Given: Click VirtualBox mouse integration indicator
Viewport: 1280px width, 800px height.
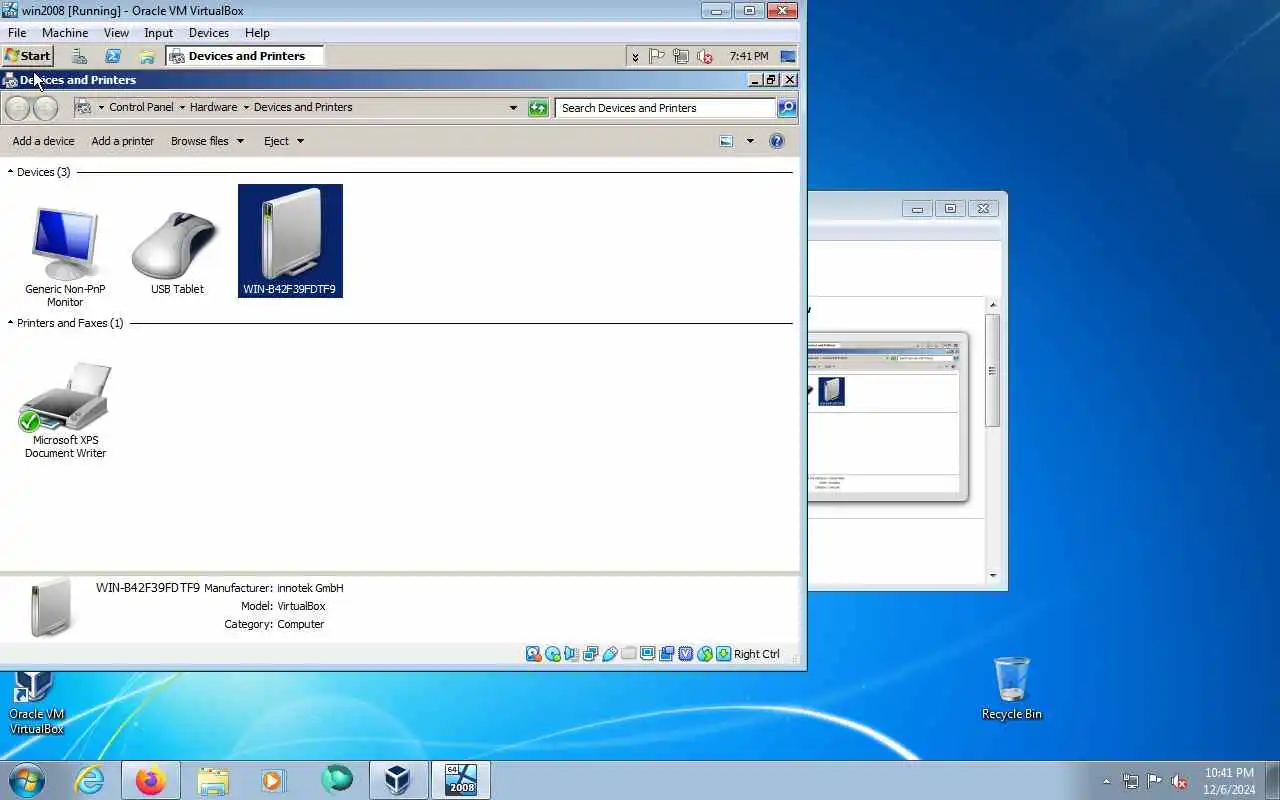Looking at the screenshot, I should [705, 654].
